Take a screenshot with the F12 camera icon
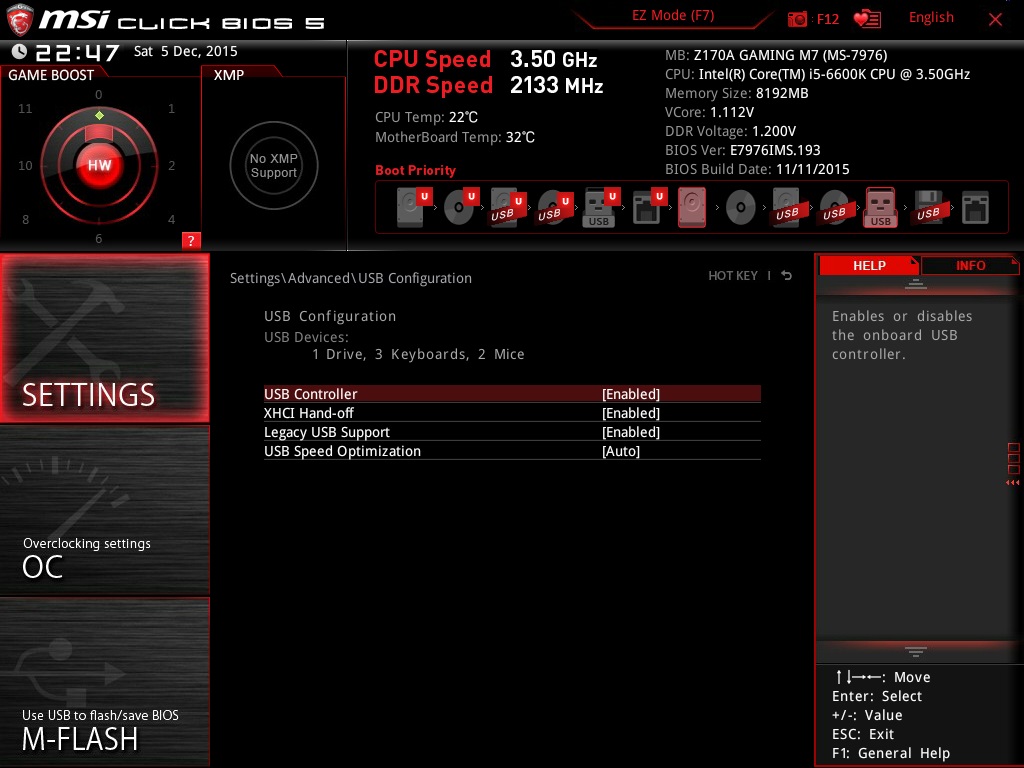 click(x=798, y=19)
